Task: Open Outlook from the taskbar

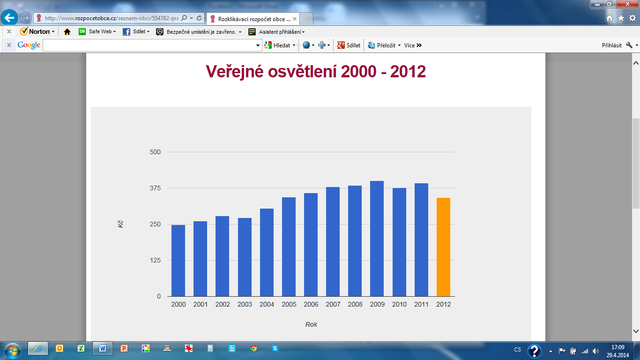Action: 60,349
